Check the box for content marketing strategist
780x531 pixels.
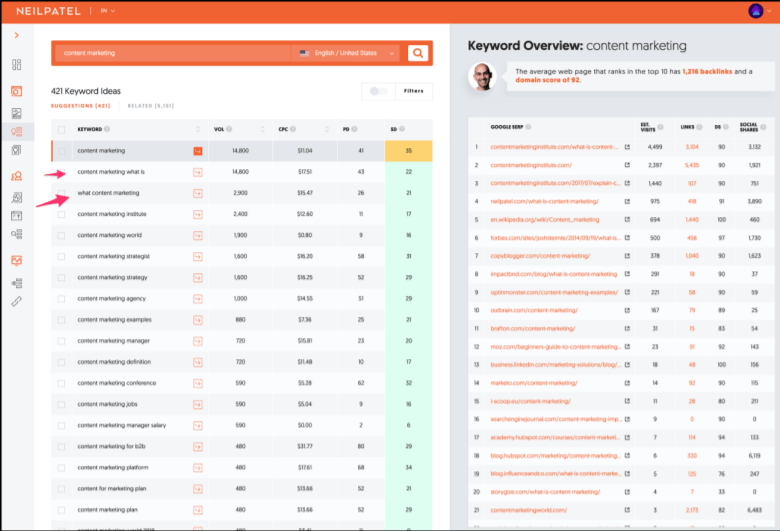tap(61, 257)
